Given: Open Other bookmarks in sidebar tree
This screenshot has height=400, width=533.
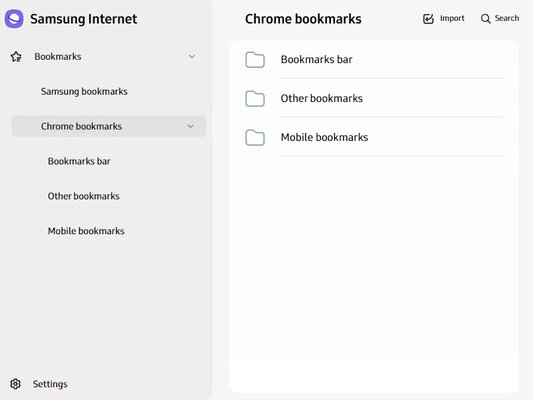Looking at the screenshot, I should pos(83,196).
